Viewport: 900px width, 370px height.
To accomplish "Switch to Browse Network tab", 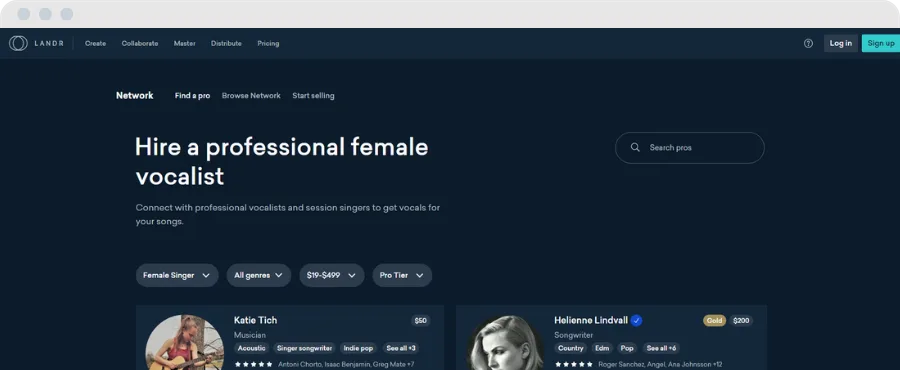I will point(251,96).
